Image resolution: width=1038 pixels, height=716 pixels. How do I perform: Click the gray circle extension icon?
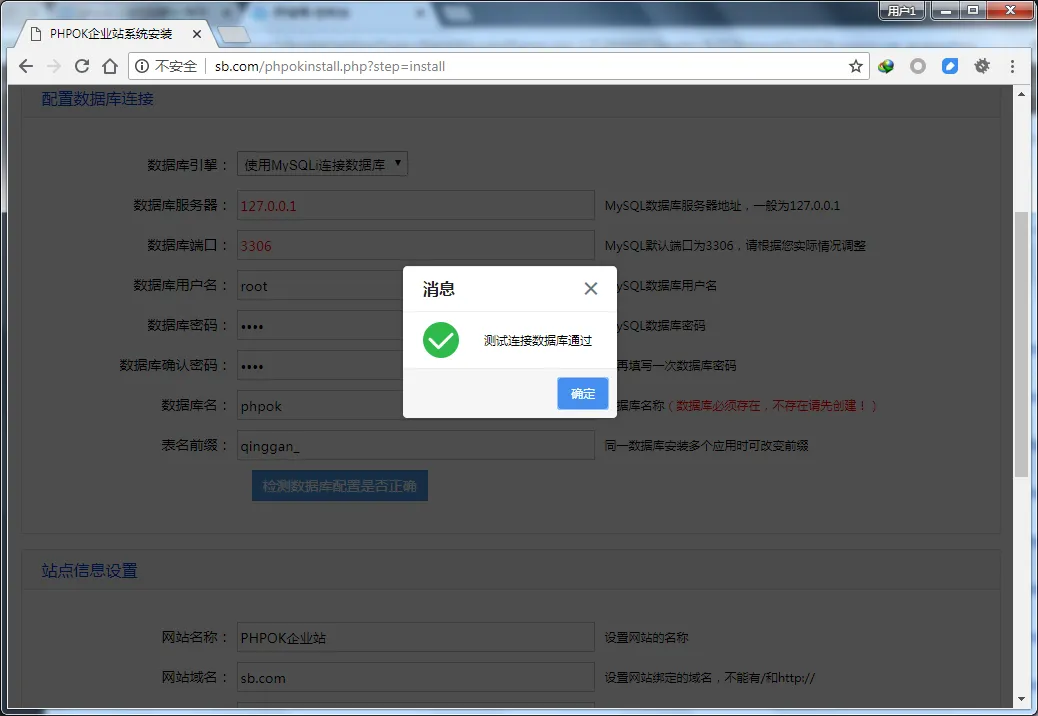tap(917, 66)
